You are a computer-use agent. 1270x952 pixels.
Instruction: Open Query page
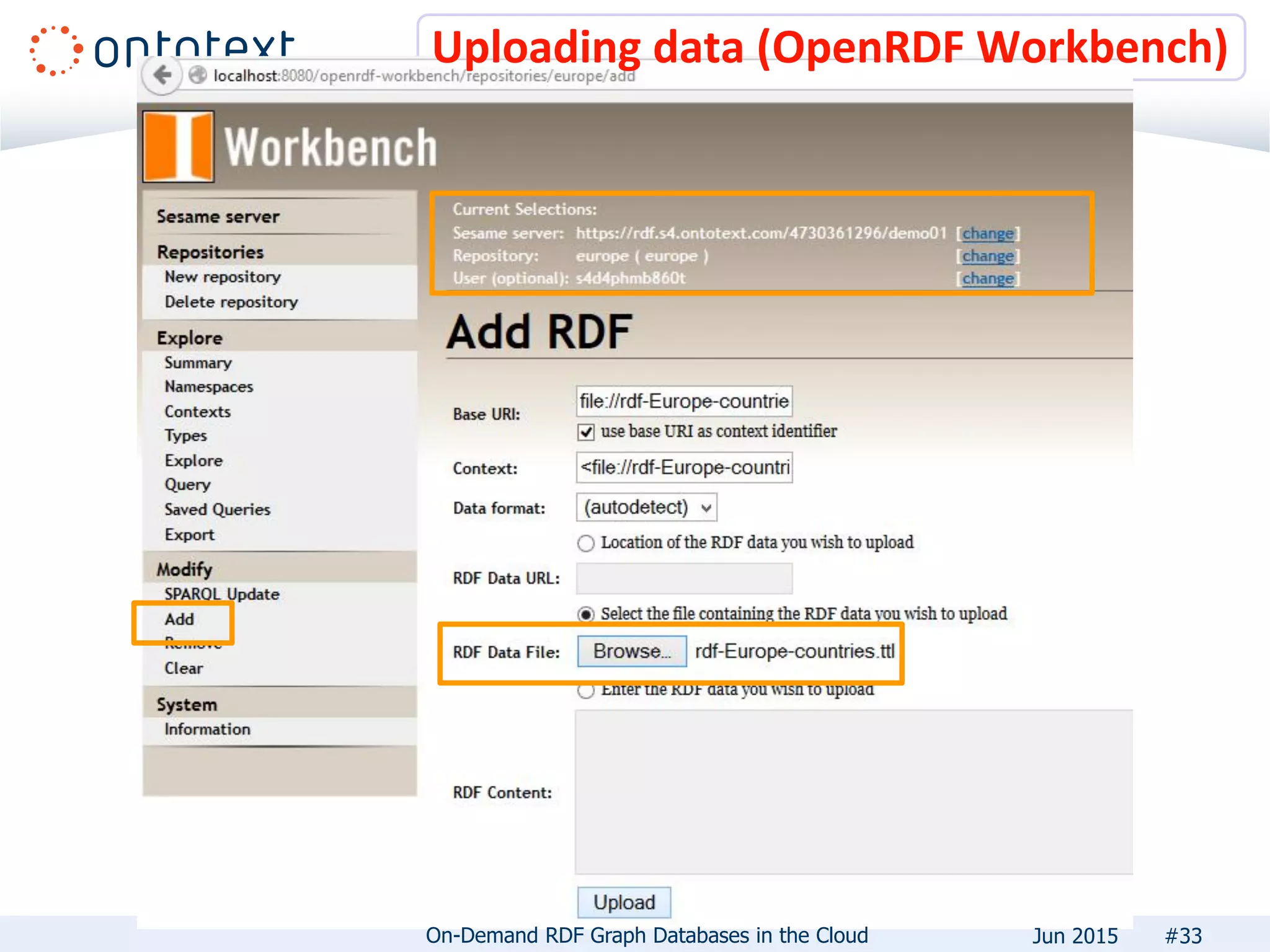tap(187, 485)
